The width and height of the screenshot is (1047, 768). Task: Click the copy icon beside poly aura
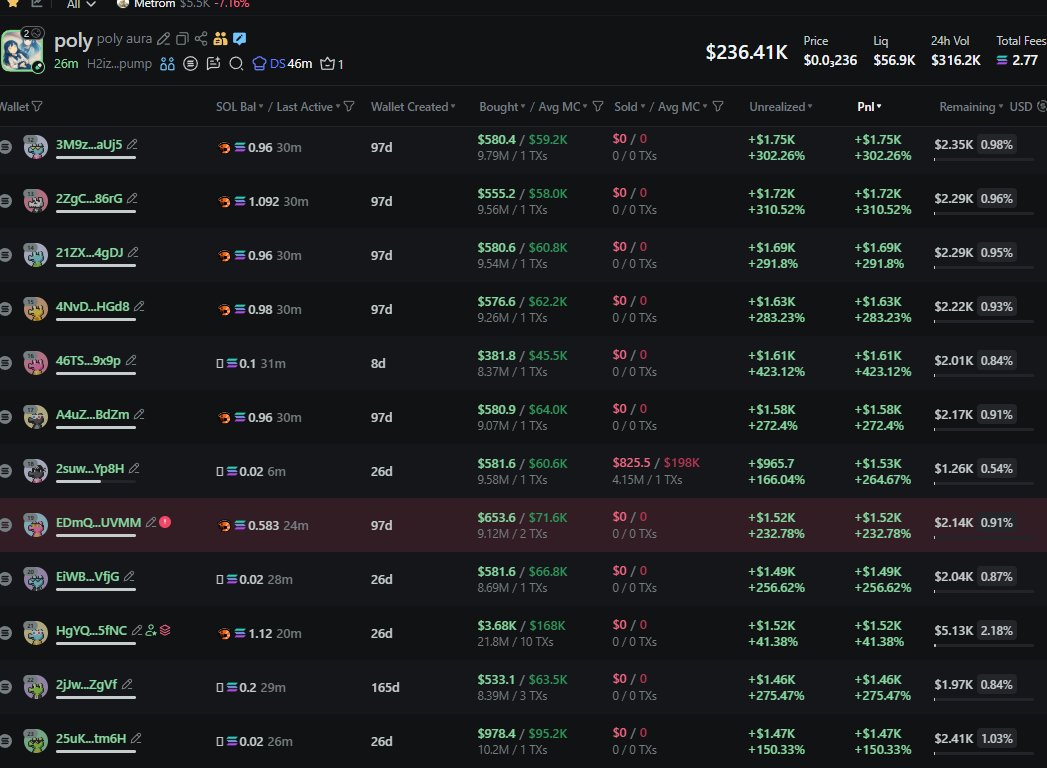tap(182, 39)
